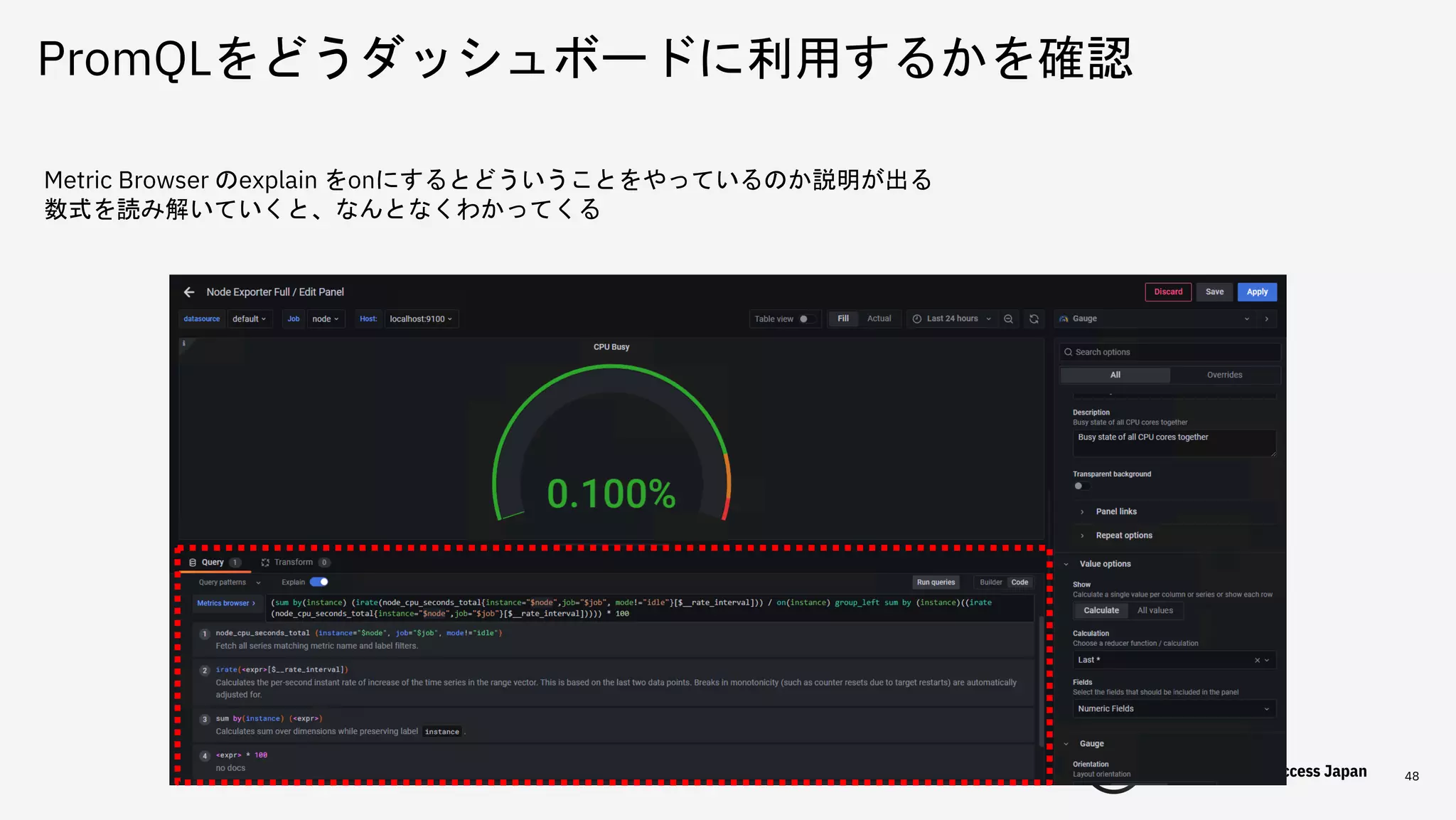Refresh the dashboard with the refresh icon
Screen dimensions: 1456x820
point(1034,319)
